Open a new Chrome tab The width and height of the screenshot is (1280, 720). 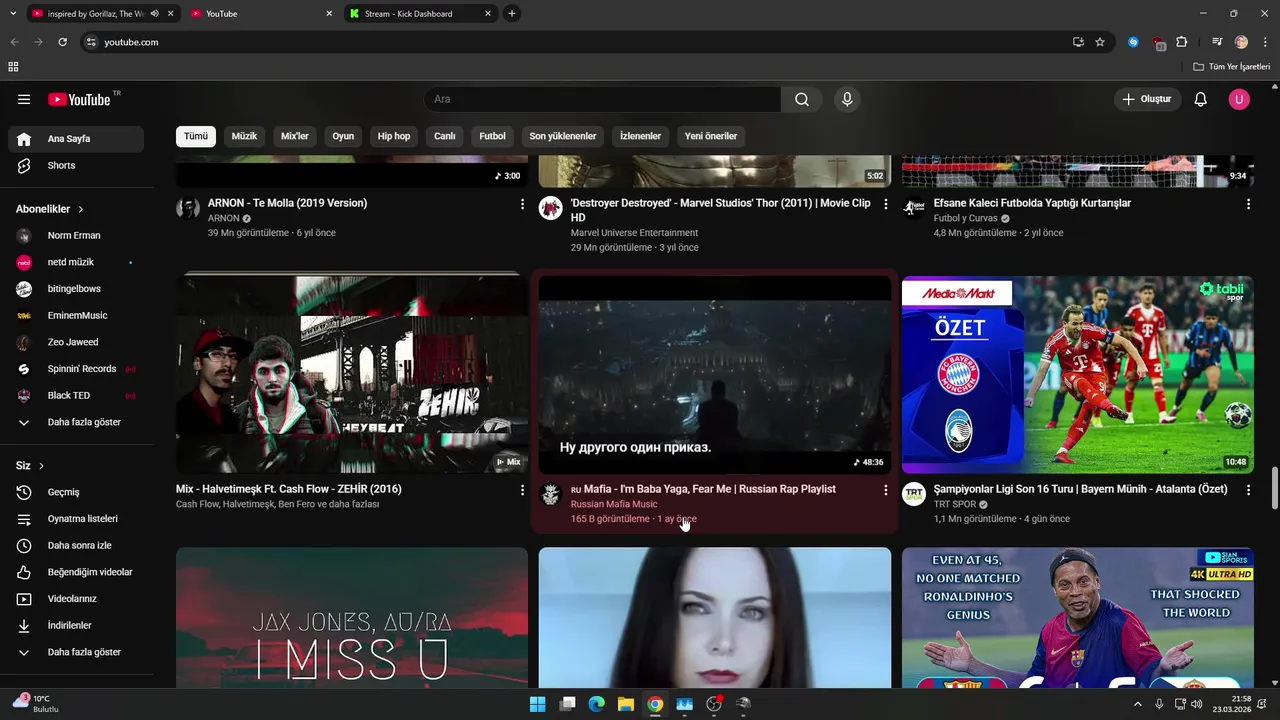pyautogui.click(x=512, y=13)
